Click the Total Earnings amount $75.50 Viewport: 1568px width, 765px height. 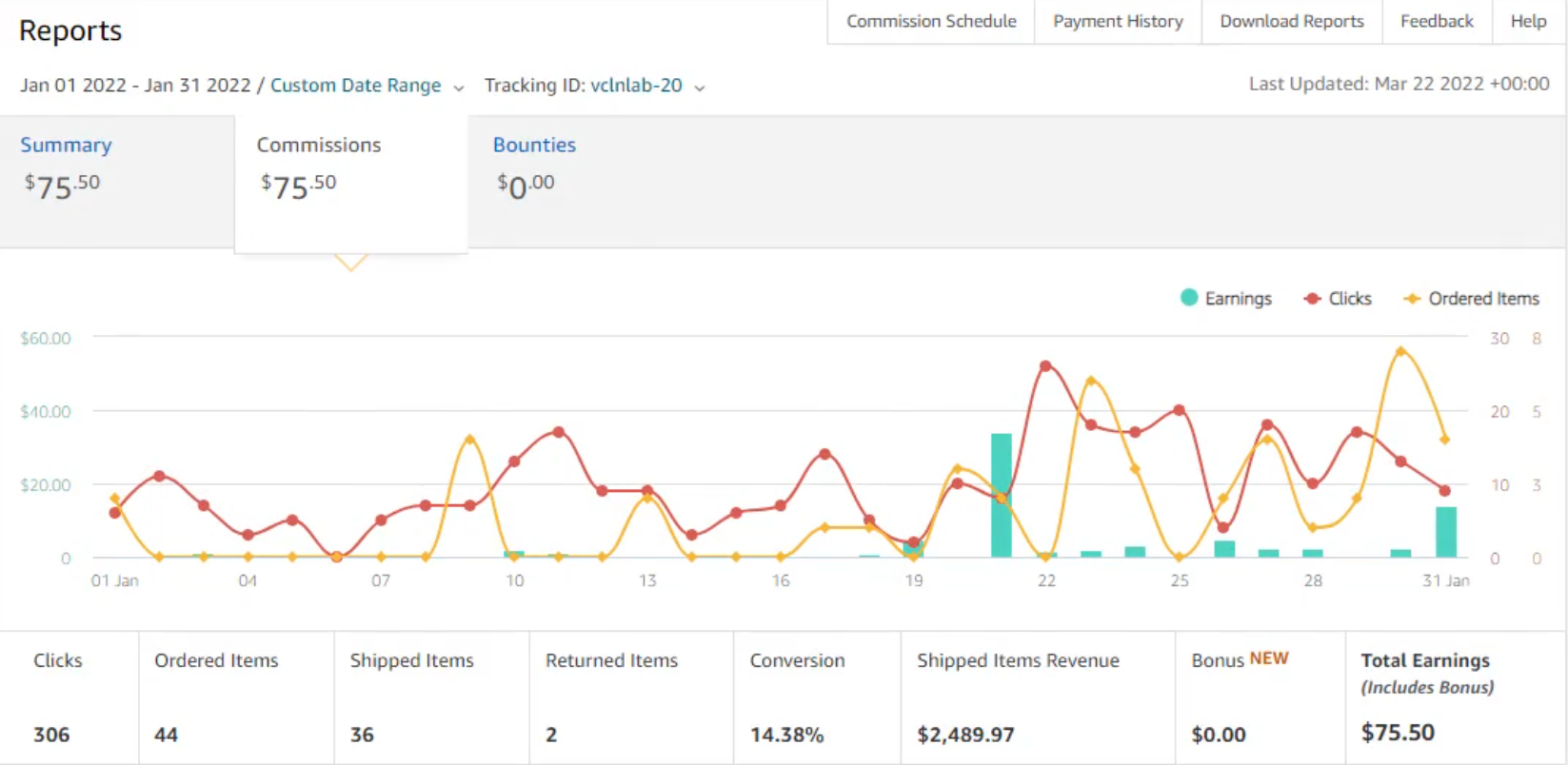click(1398, 733)
